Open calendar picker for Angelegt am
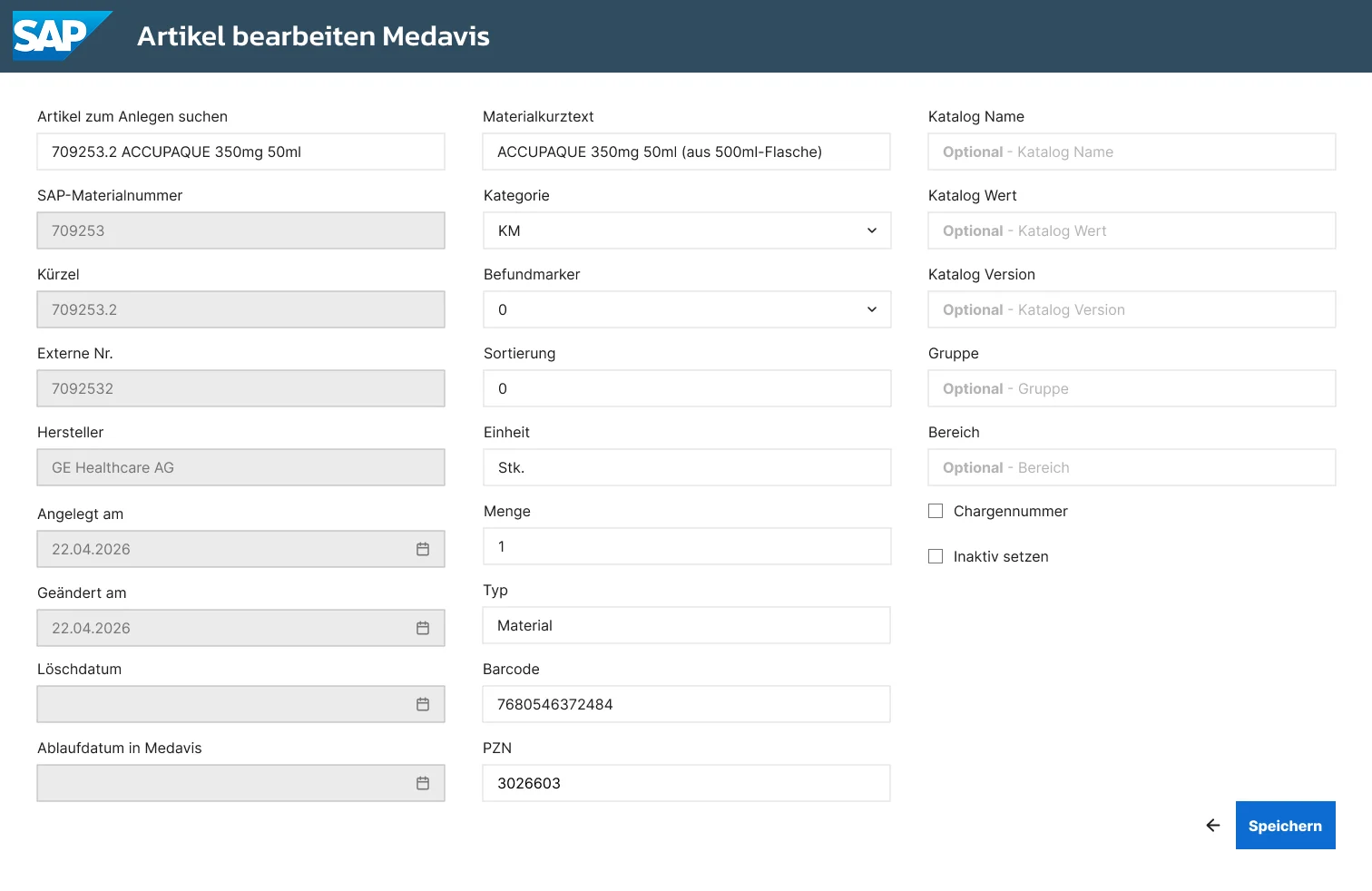Image resolution: width=1372 pixels, height=891 pixels. pyautogui.click(x=423, y=549)
